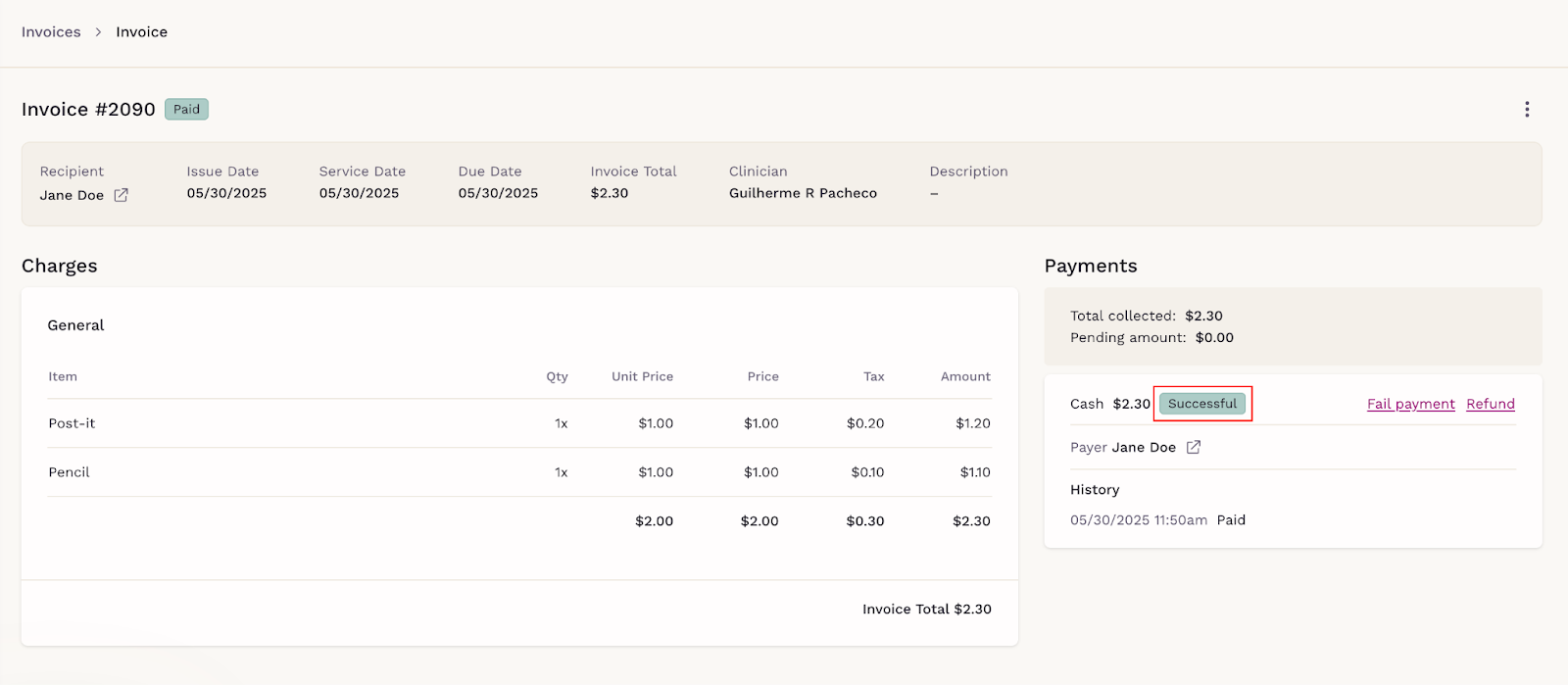Click the Unit Price column total $2.00
This screenshot has width=1568, height=685.
click(x=654, y=521)
